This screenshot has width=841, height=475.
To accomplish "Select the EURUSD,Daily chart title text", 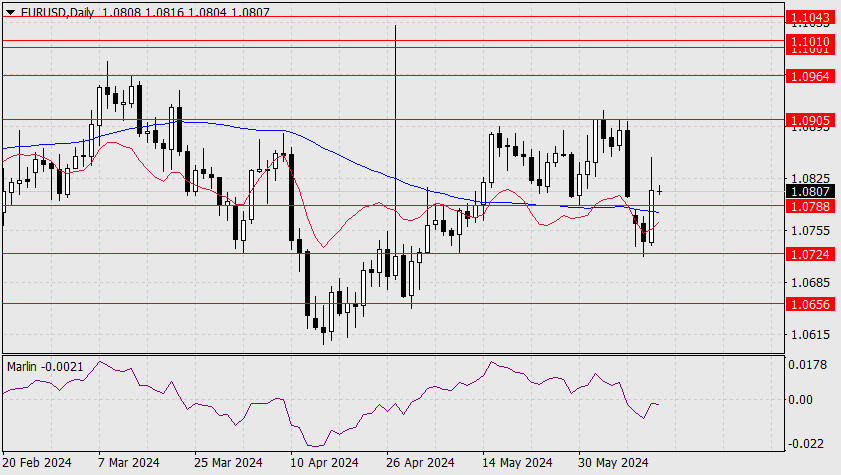I will [x=57, y=12].
